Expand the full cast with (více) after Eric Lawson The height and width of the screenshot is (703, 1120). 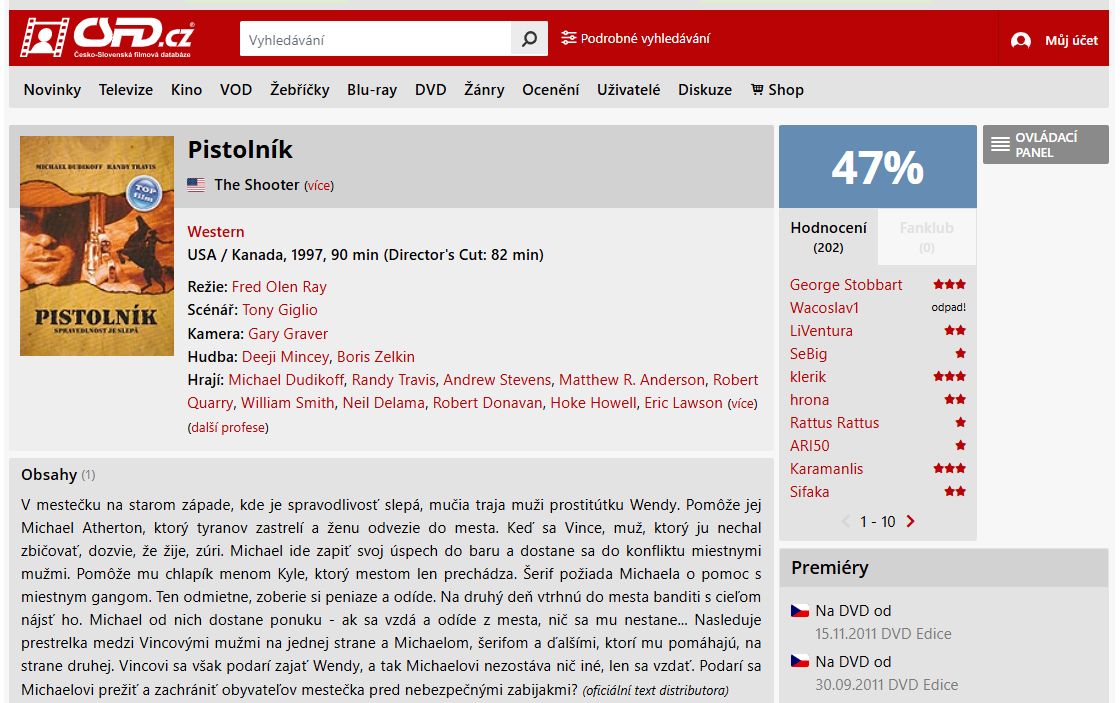point(742,404)
